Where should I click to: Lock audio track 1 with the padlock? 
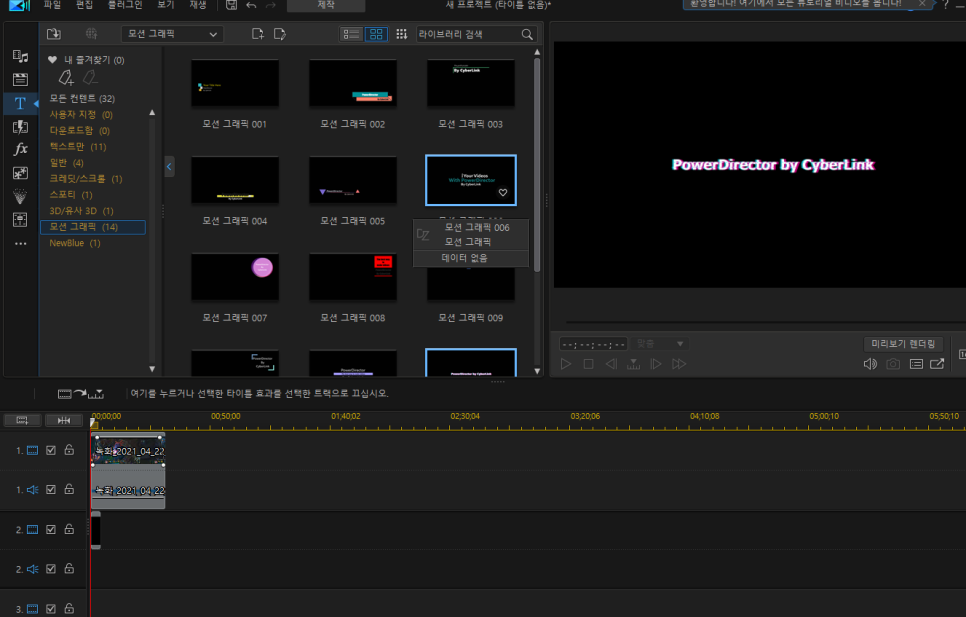tap(69, 489)
